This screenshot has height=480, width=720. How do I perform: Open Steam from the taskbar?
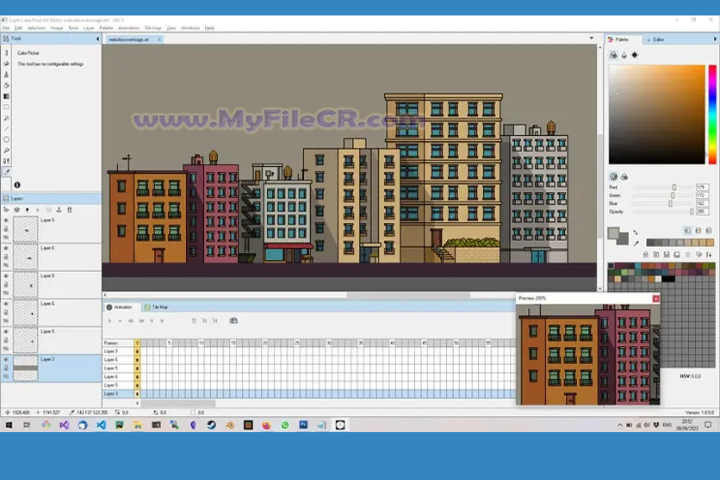[211, 425]
